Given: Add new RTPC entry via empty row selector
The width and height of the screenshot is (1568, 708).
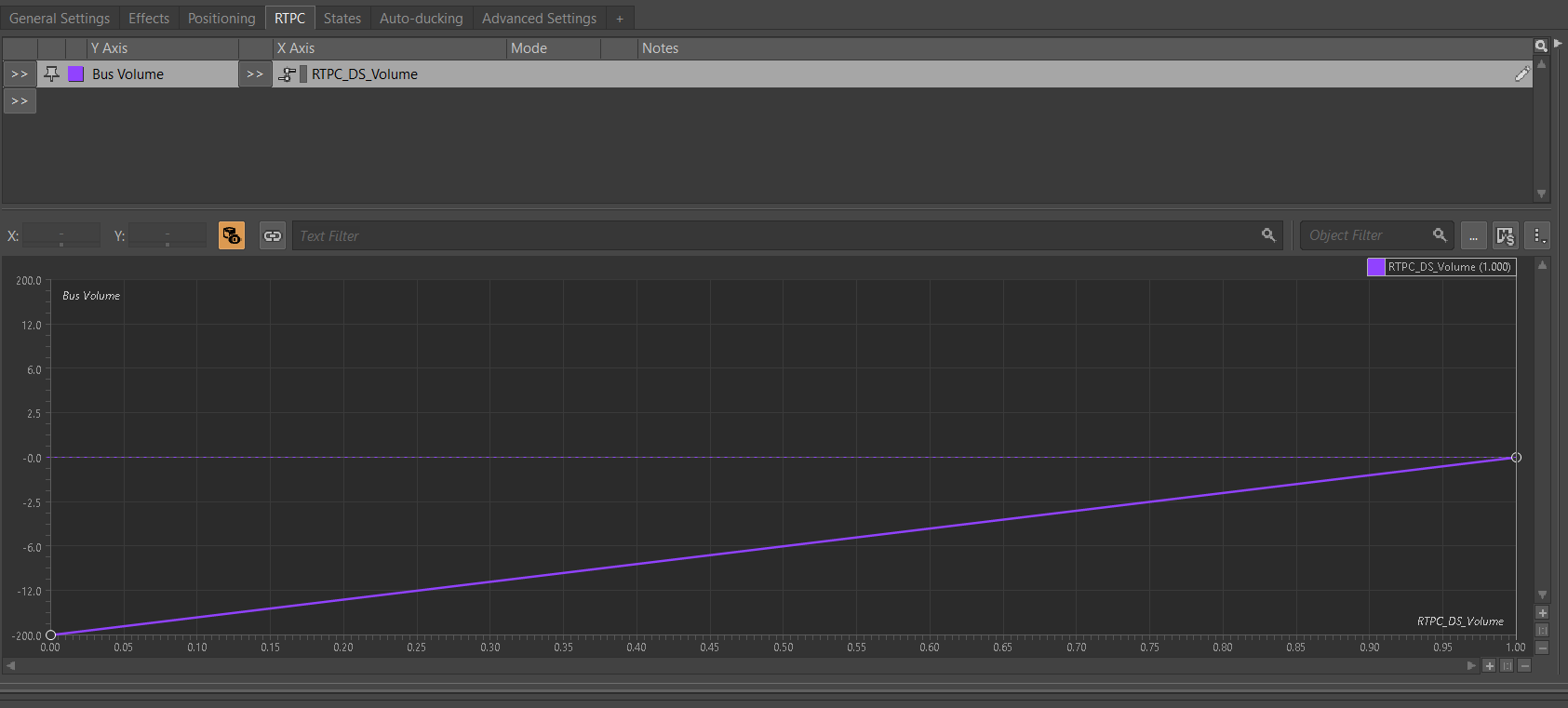Looking at the screenshot, I should [20, 100].
